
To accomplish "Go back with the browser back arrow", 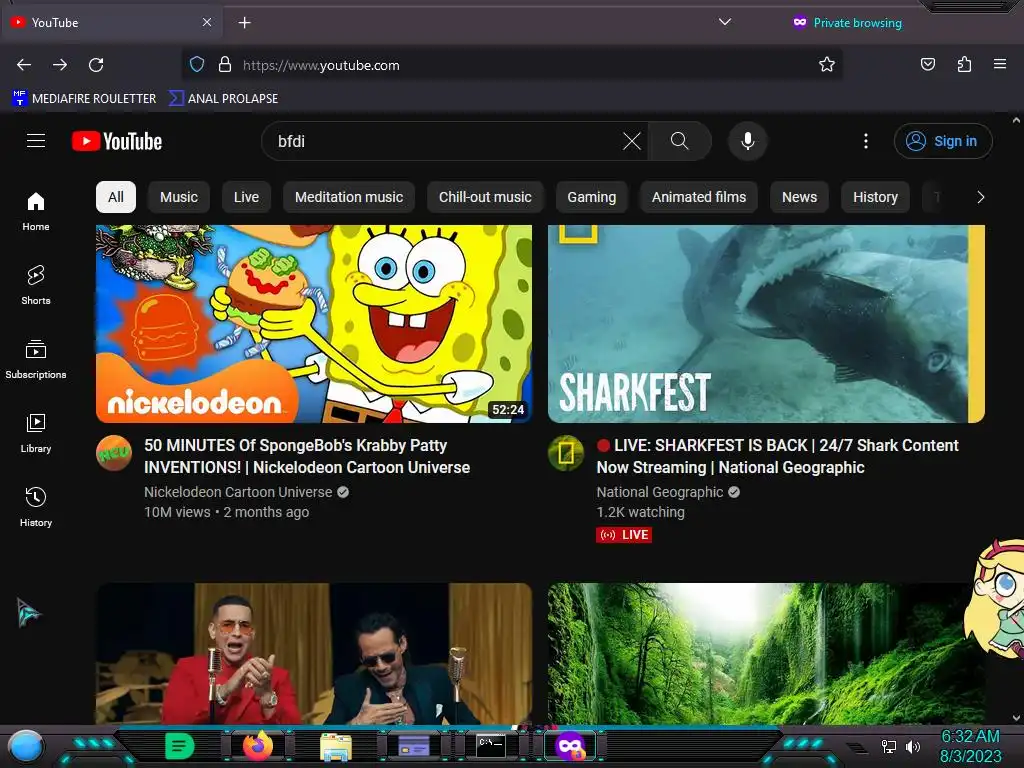I will coord(24,65).
